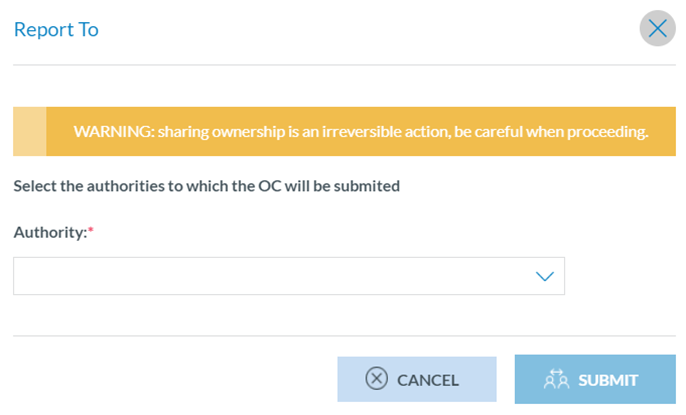This screenshot has height=415, width=686.
Task: Click the circled X icon on Cancel
Action: pos(376,379)
